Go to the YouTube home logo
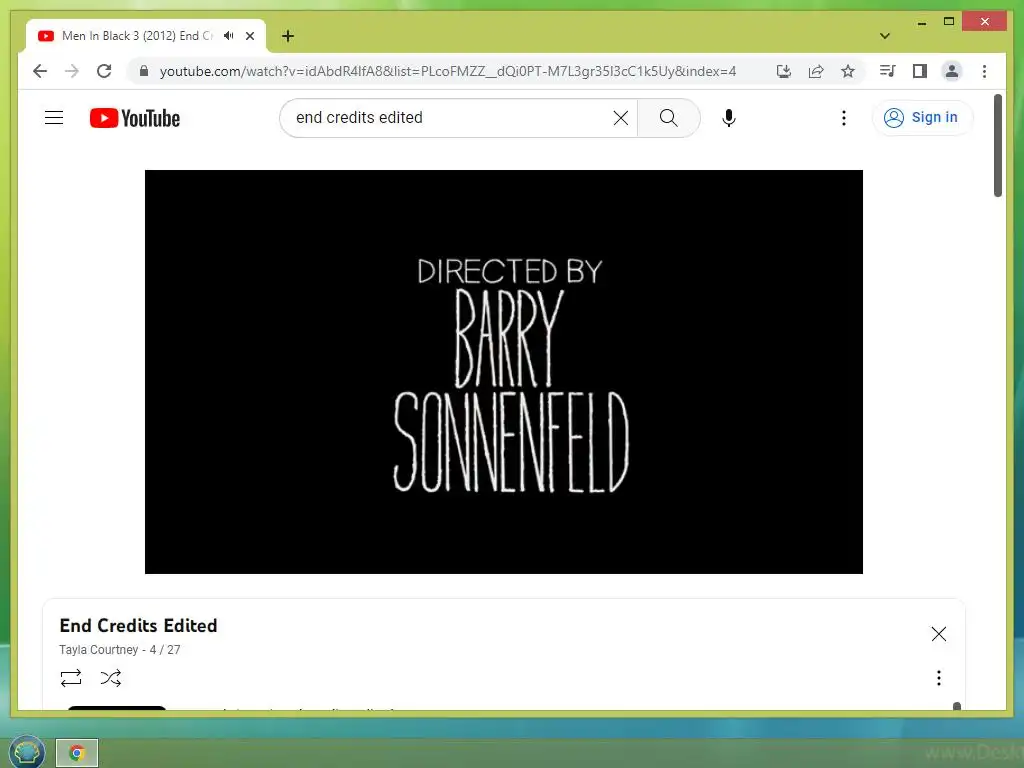The image size is (1024, 768). point(135,118)
